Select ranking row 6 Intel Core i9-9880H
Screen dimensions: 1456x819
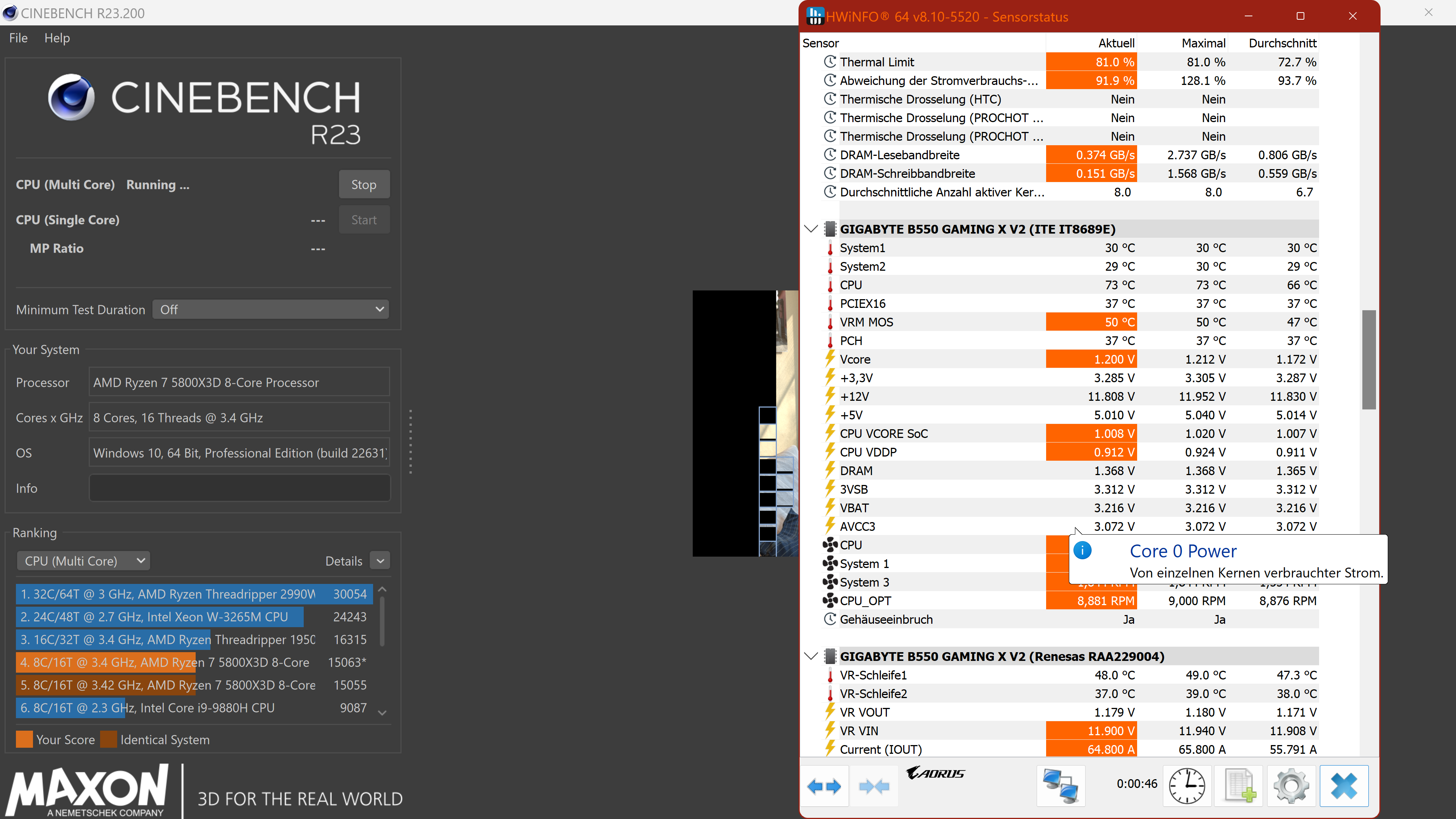195,708
